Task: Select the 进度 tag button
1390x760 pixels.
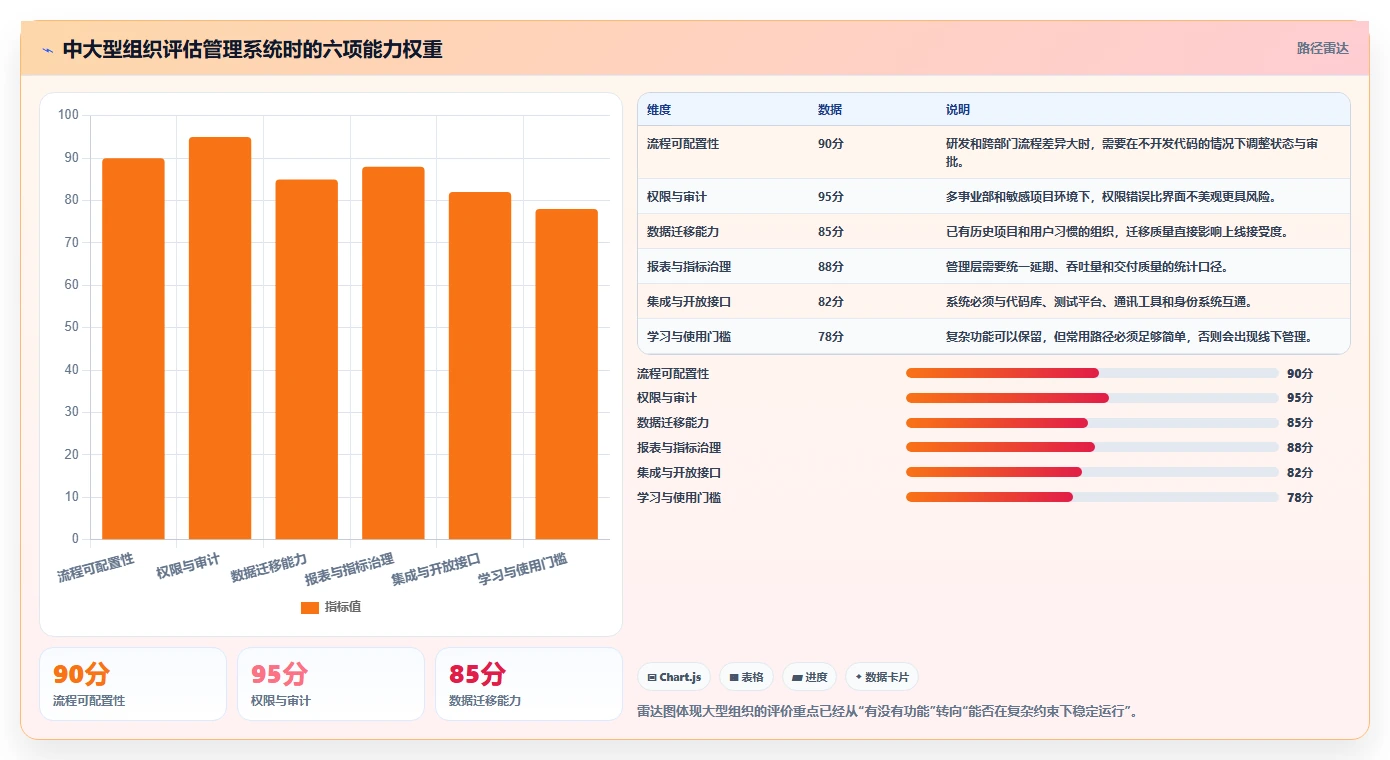Action: click(810, 677)
